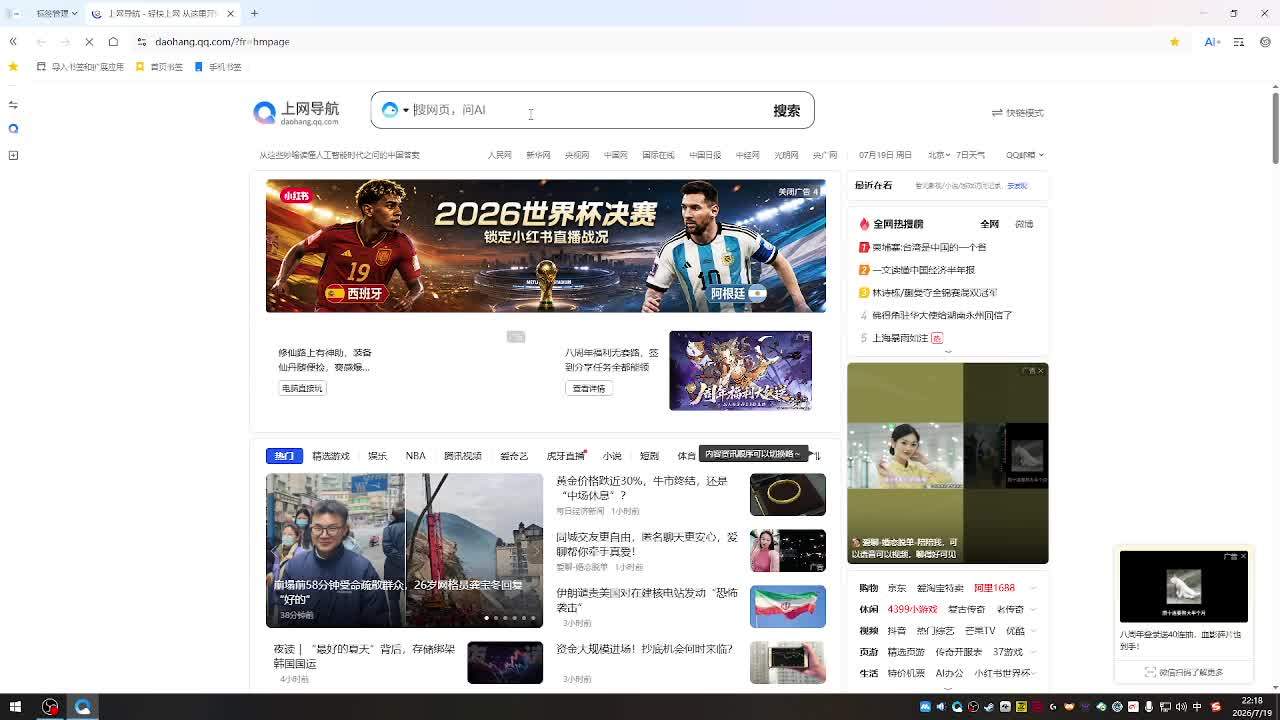
Task: Open 导入书签和扩展应用 bookmark
Action: [x=81, y=67]
